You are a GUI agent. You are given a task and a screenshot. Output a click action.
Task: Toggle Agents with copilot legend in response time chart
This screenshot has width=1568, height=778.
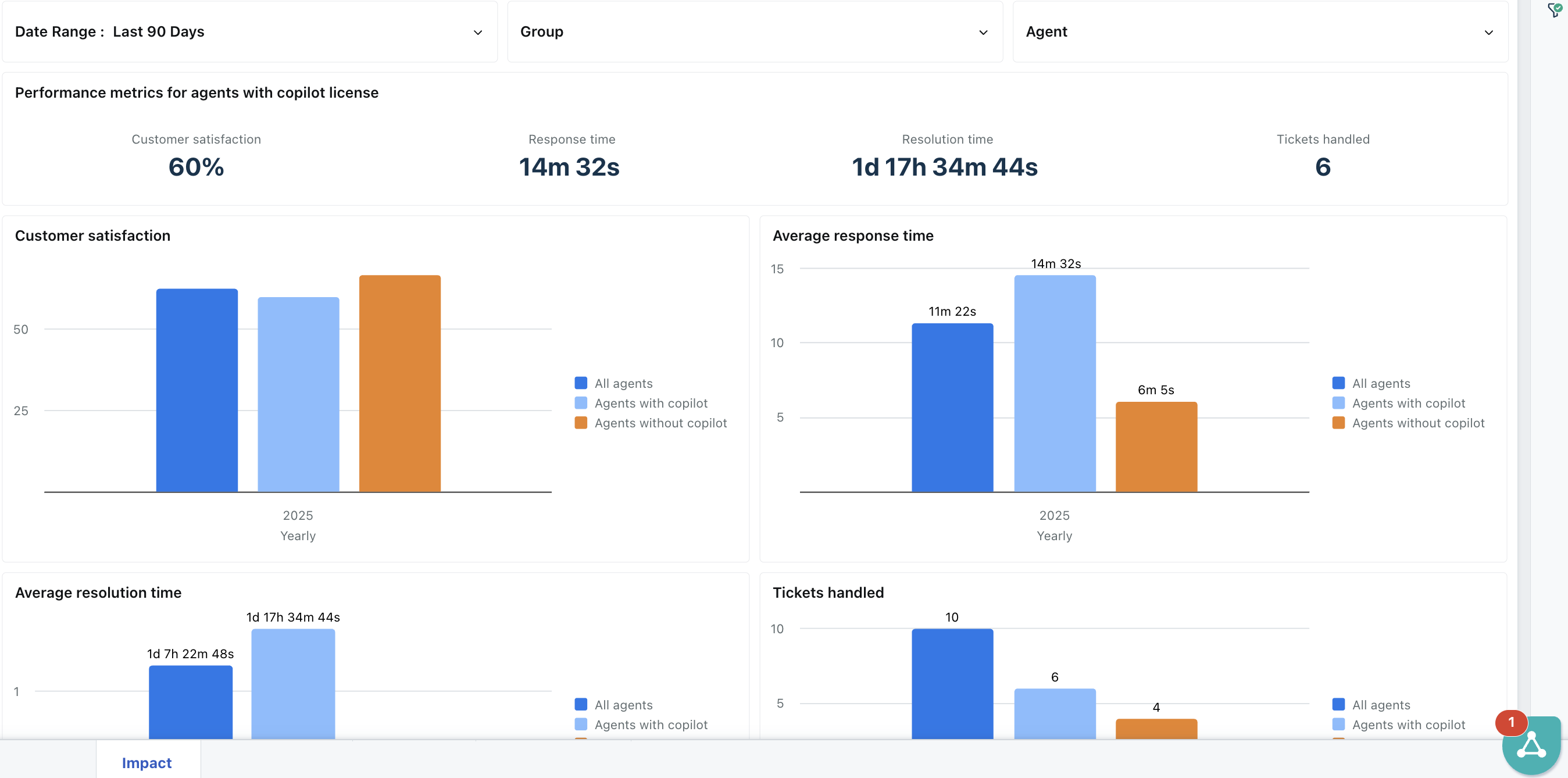[1408, 403]
